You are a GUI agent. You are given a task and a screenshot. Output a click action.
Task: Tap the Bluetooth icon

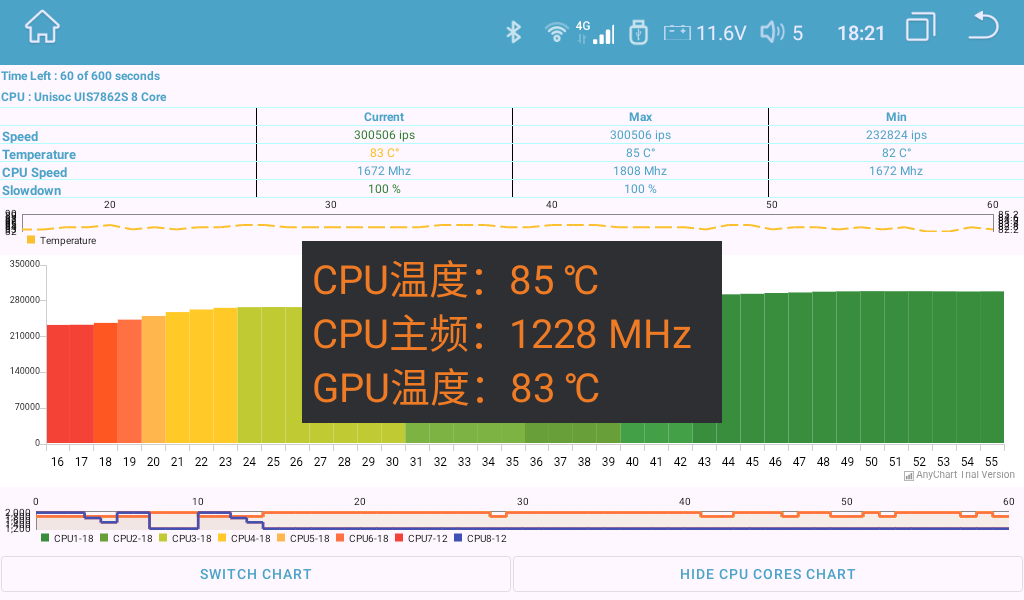[x=513, y=32]
